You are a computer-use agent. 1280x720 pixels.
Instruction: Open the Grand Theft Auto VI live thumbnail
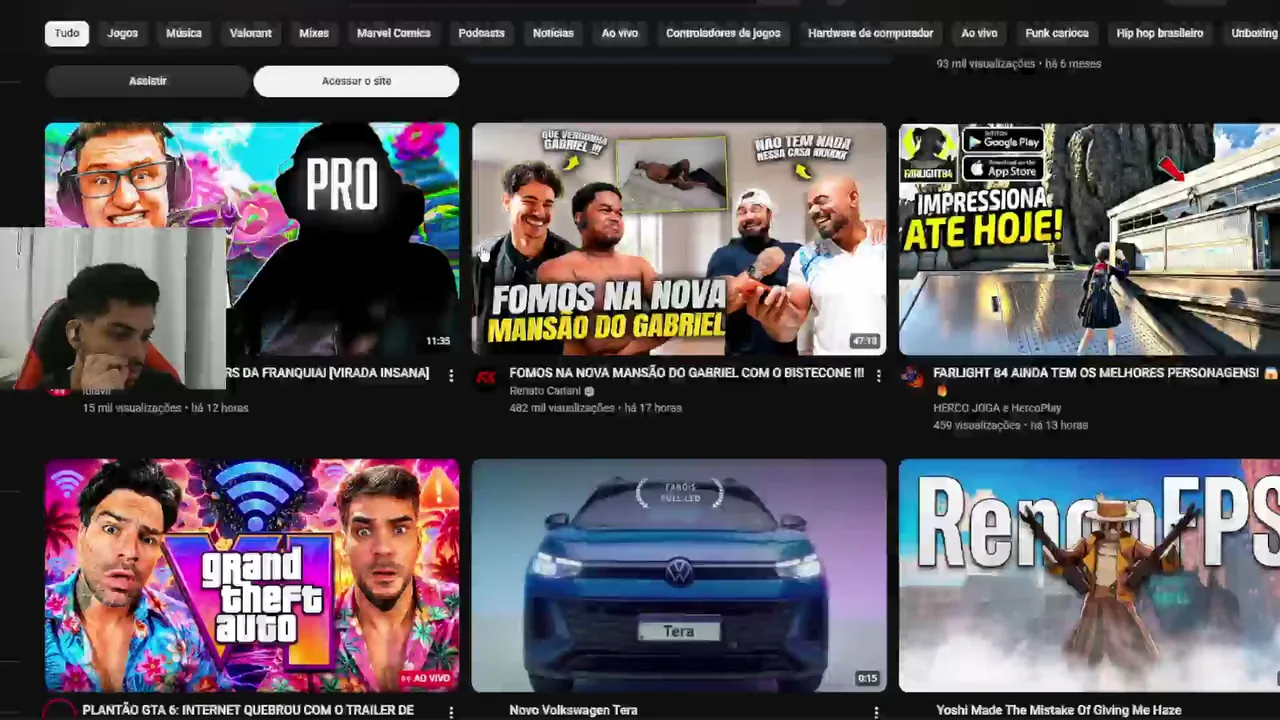pos(252,576)
